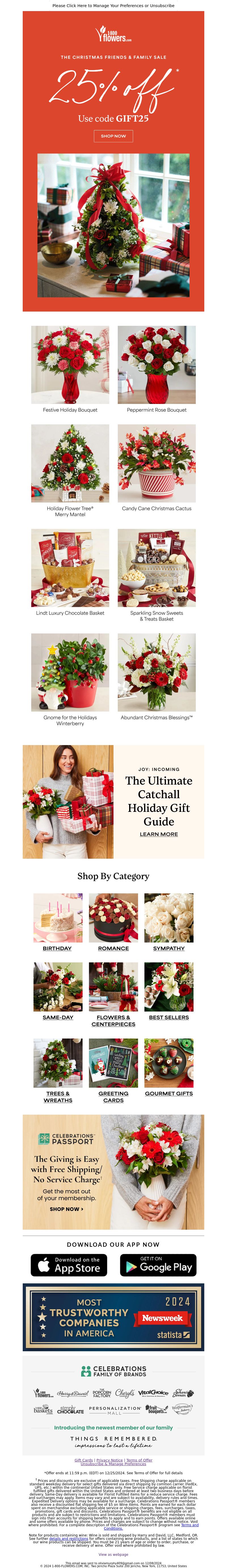Click the 1-800-Flowers logo in header
The width and height of the screenshot is (227, 1568).
pos(113,35)
